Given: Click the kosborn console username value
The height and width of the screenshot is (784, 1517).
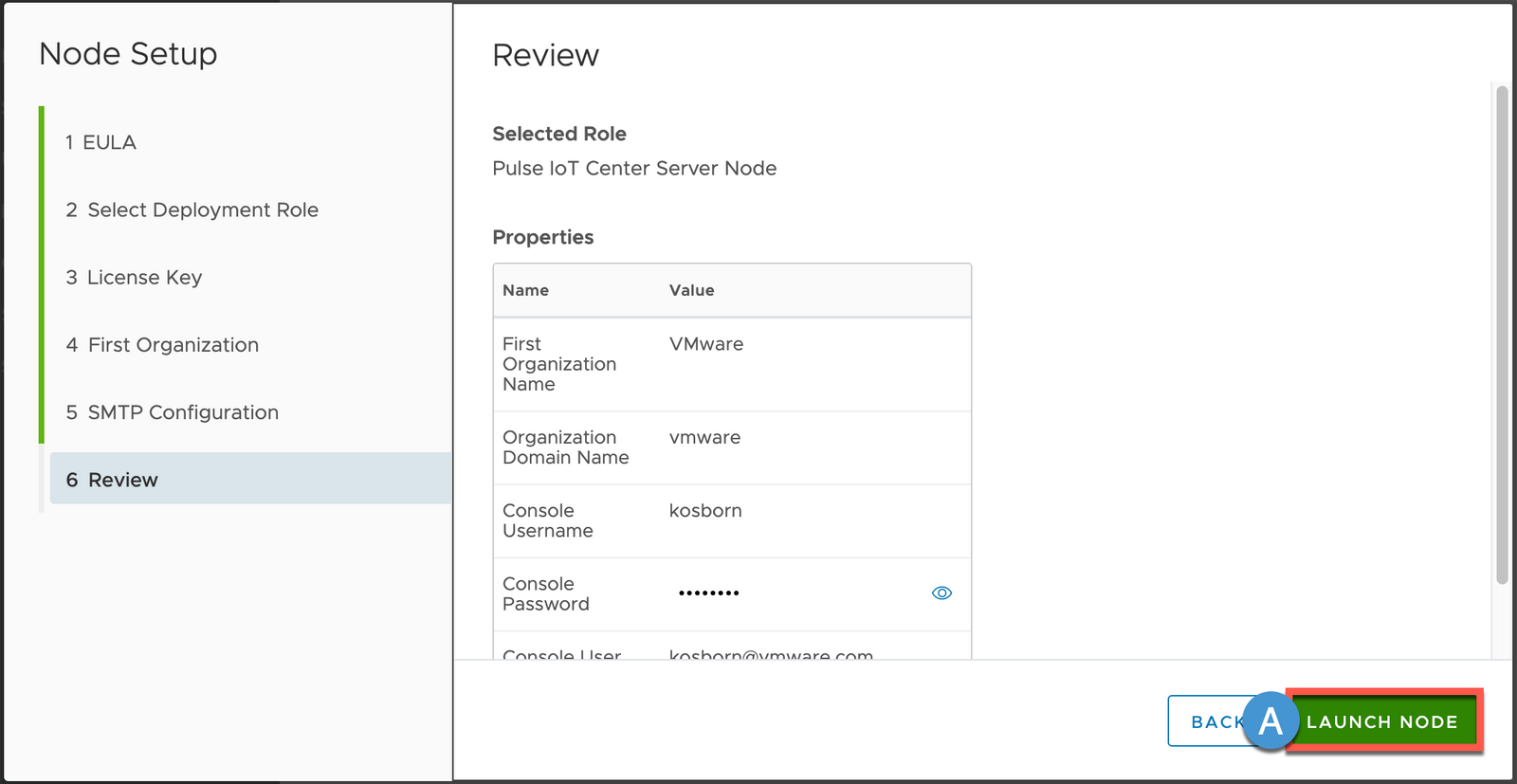Looking at the screenshot, I should tap(705, 511).
